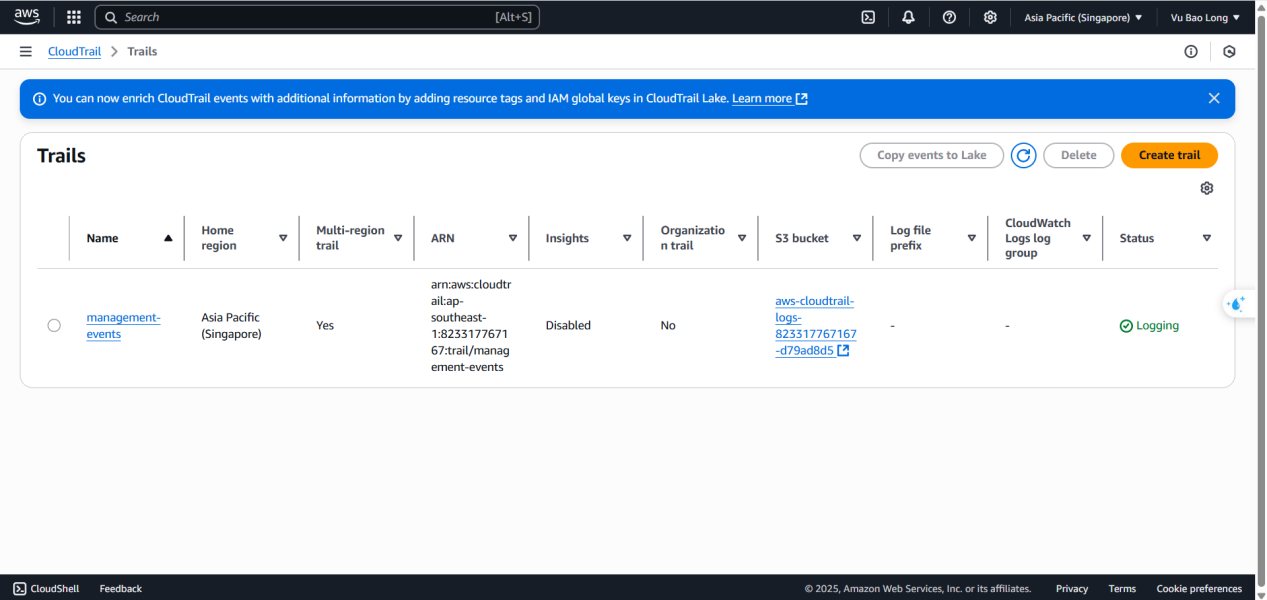The image size is (1267, 600).
Task: Sort by Insights column
Action: (x=627, y=238)
